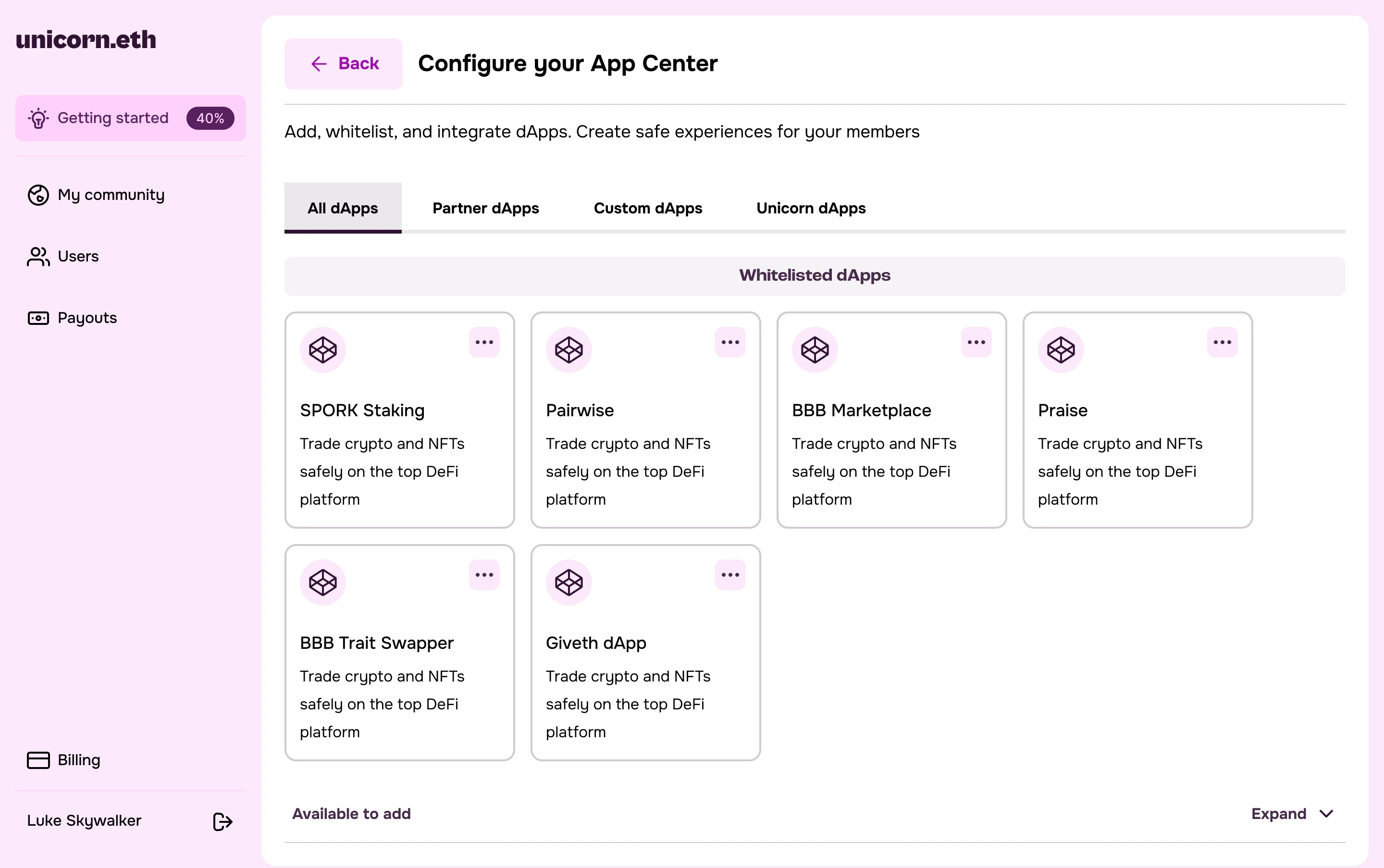Click the Giveth dApp card title
This screenshot has width=1384, height=868.
[x=596, y=643]
